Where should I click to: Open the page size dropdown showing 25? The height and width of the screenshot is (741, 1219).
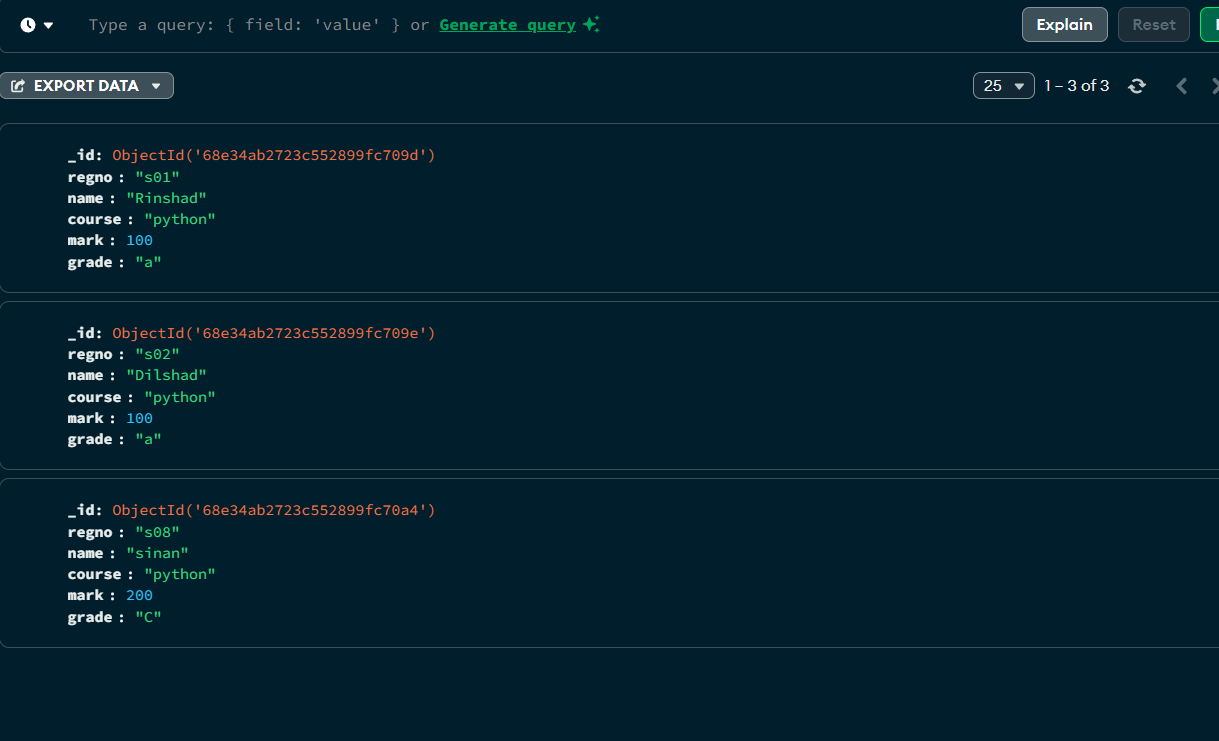tap(1002, 86)
